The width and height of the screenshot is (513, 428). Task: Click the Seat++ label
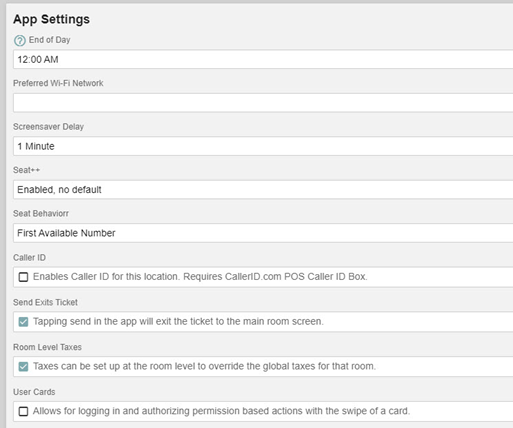point(26,170)
